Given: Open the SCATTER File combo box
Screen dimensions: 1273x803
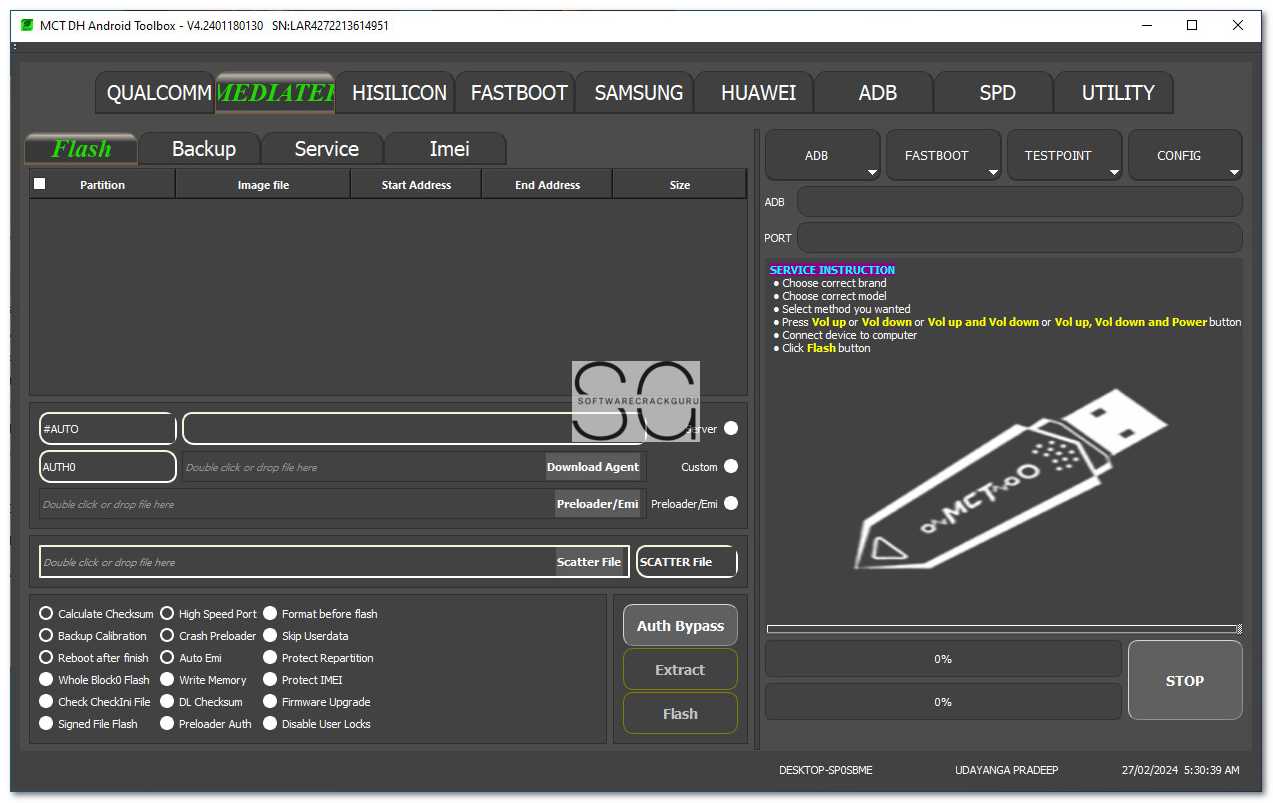Looking at the screenshot, I should 687,562.
